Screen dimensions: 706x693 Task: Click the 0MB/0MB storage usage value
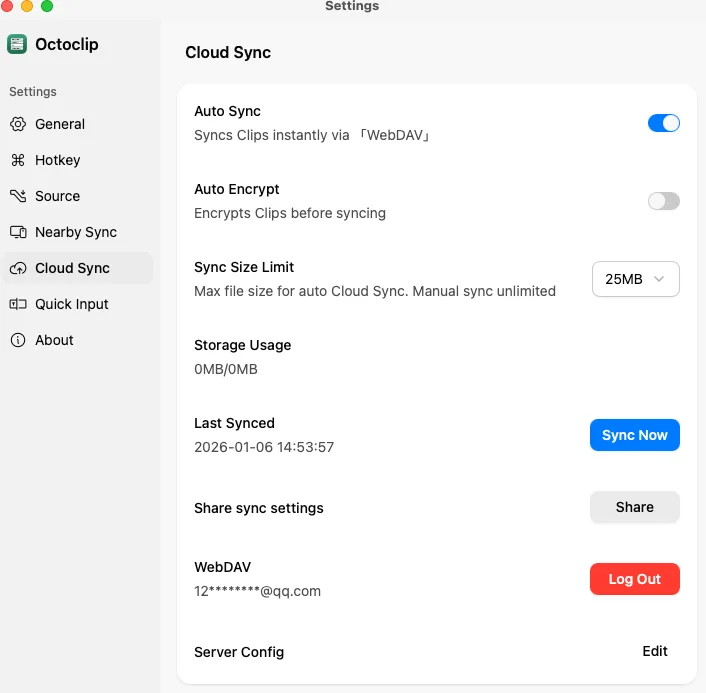(226, 369)
